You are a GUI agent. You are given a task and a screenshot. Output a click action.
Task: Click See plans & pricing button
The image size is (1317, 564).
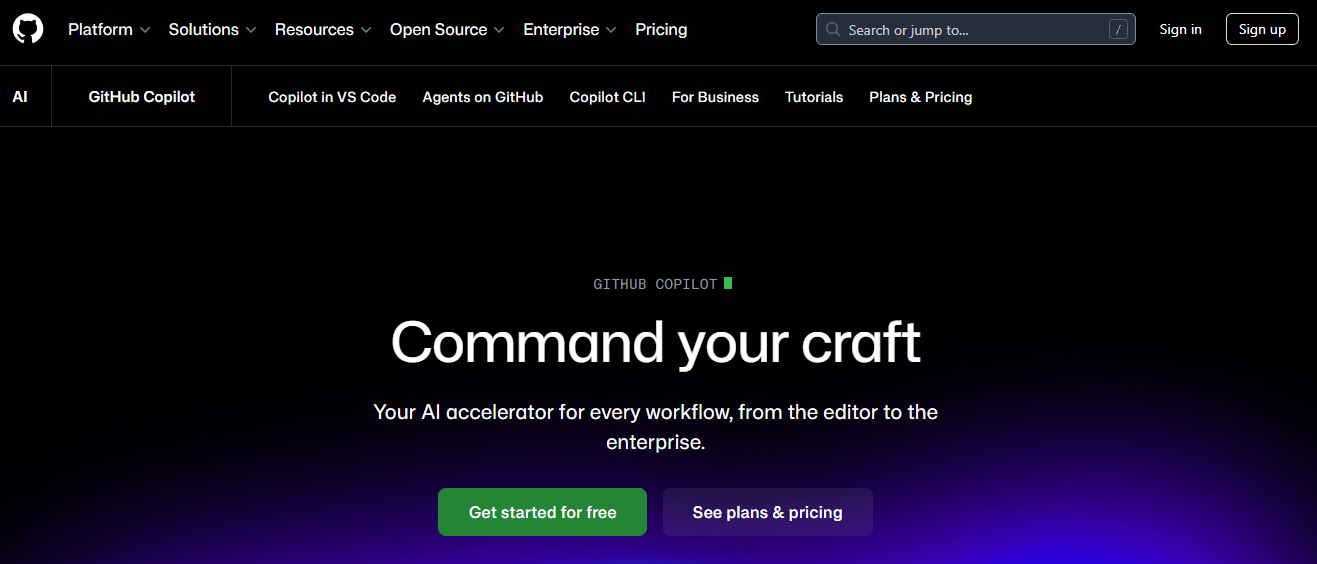[767, 512]
